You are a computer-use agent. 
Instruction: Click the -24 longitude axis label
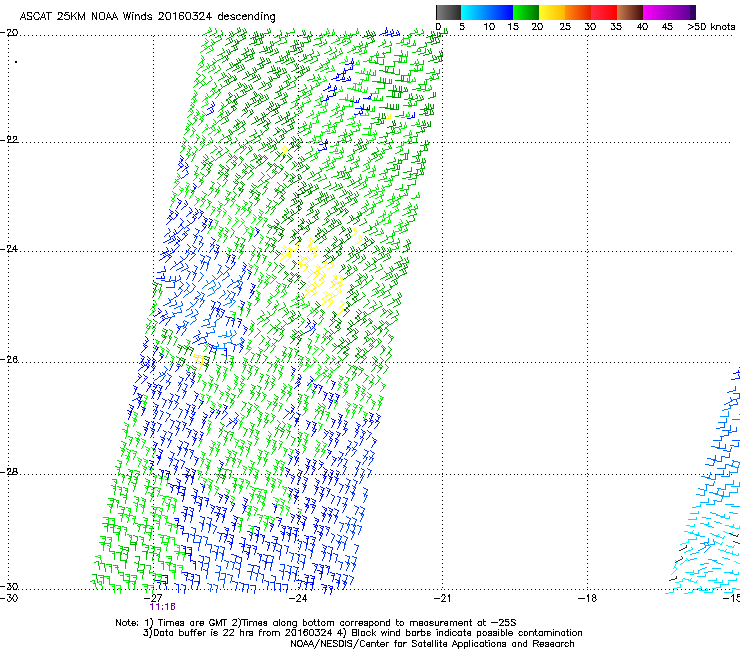[x=298, y=598]
